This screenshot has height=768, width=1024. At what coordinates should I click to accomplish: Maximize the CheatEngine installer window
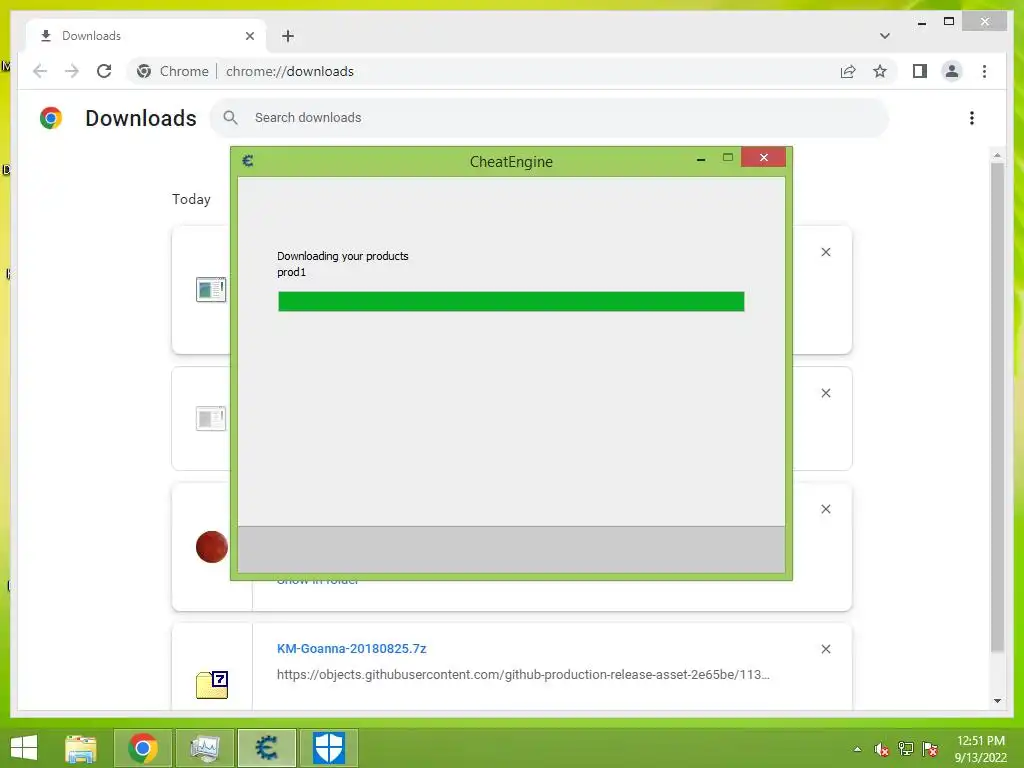click(728, 157)
